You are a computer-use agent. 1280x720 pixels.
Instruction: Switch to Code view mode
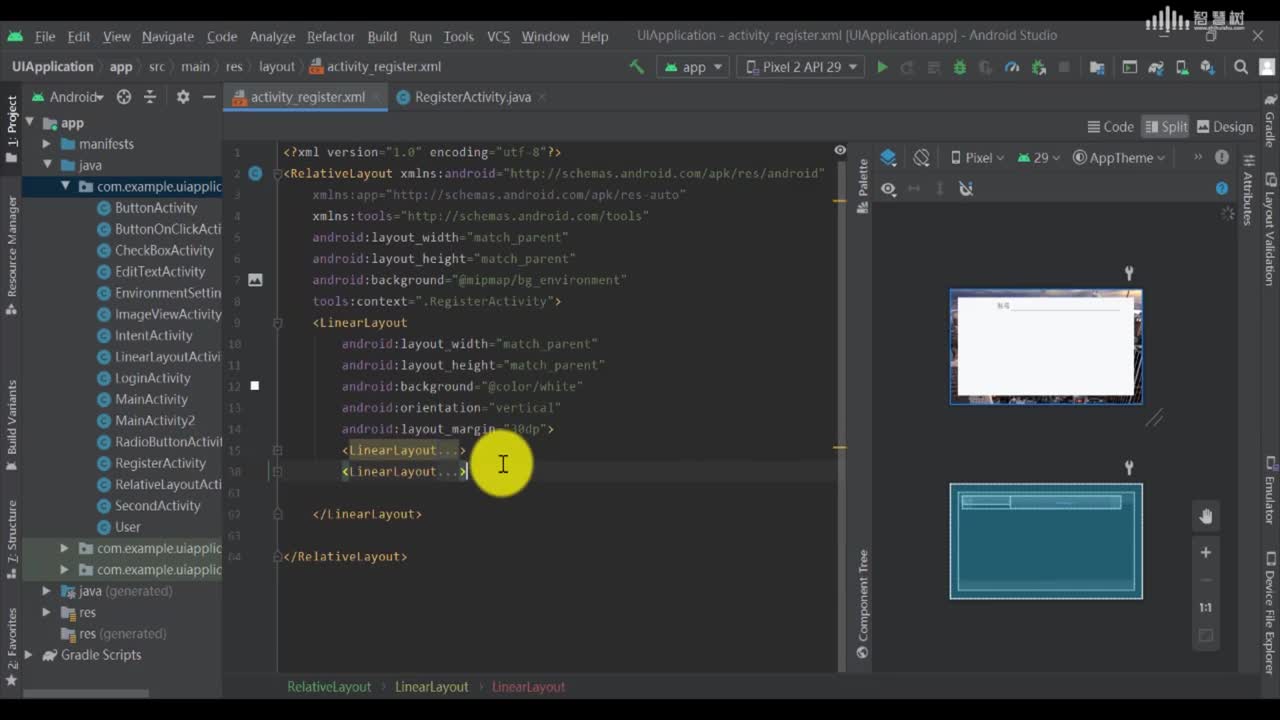point(1110,127)
